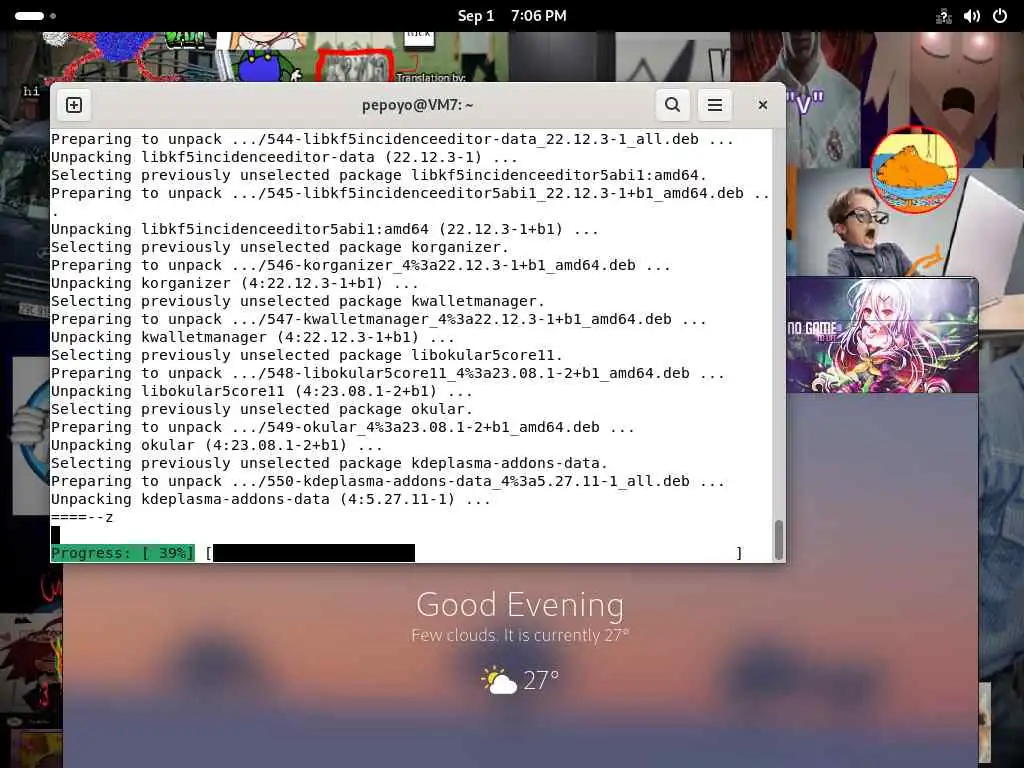
Task: Click the 'Unpacking libkf5incidenceeditor-data' line
Action: (284, 157)
